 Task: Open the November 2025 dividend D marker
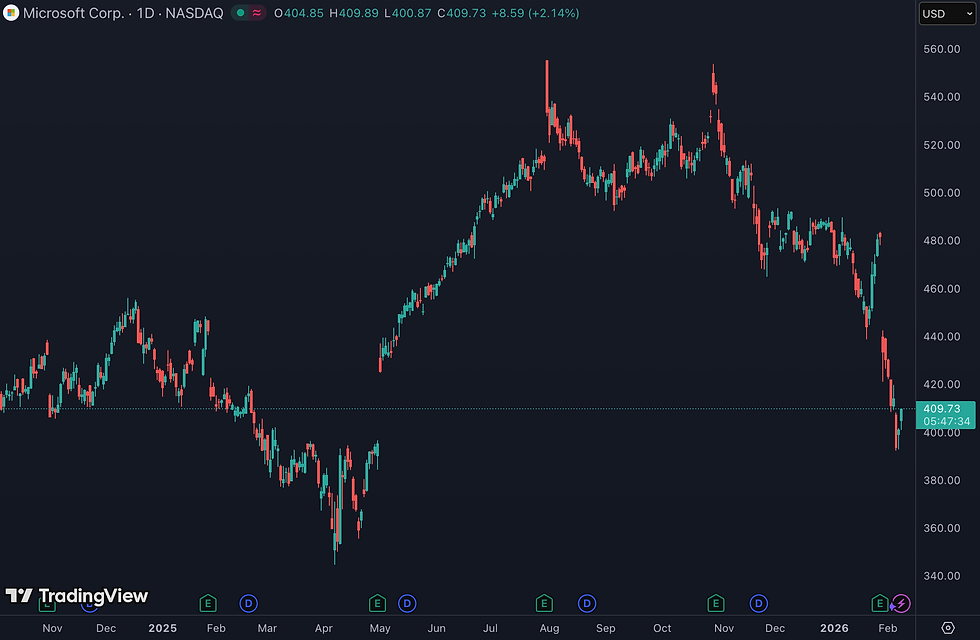point(759,604)
